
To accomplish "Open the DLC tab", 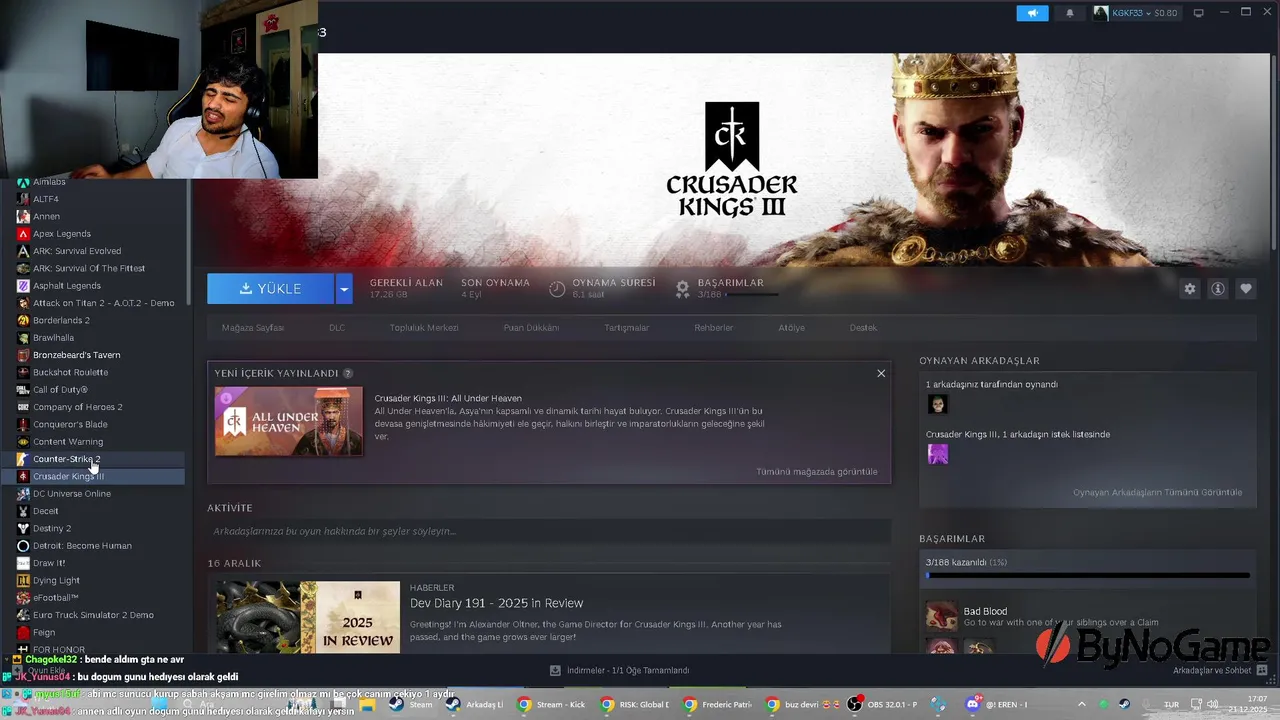I will coord(337,328).
